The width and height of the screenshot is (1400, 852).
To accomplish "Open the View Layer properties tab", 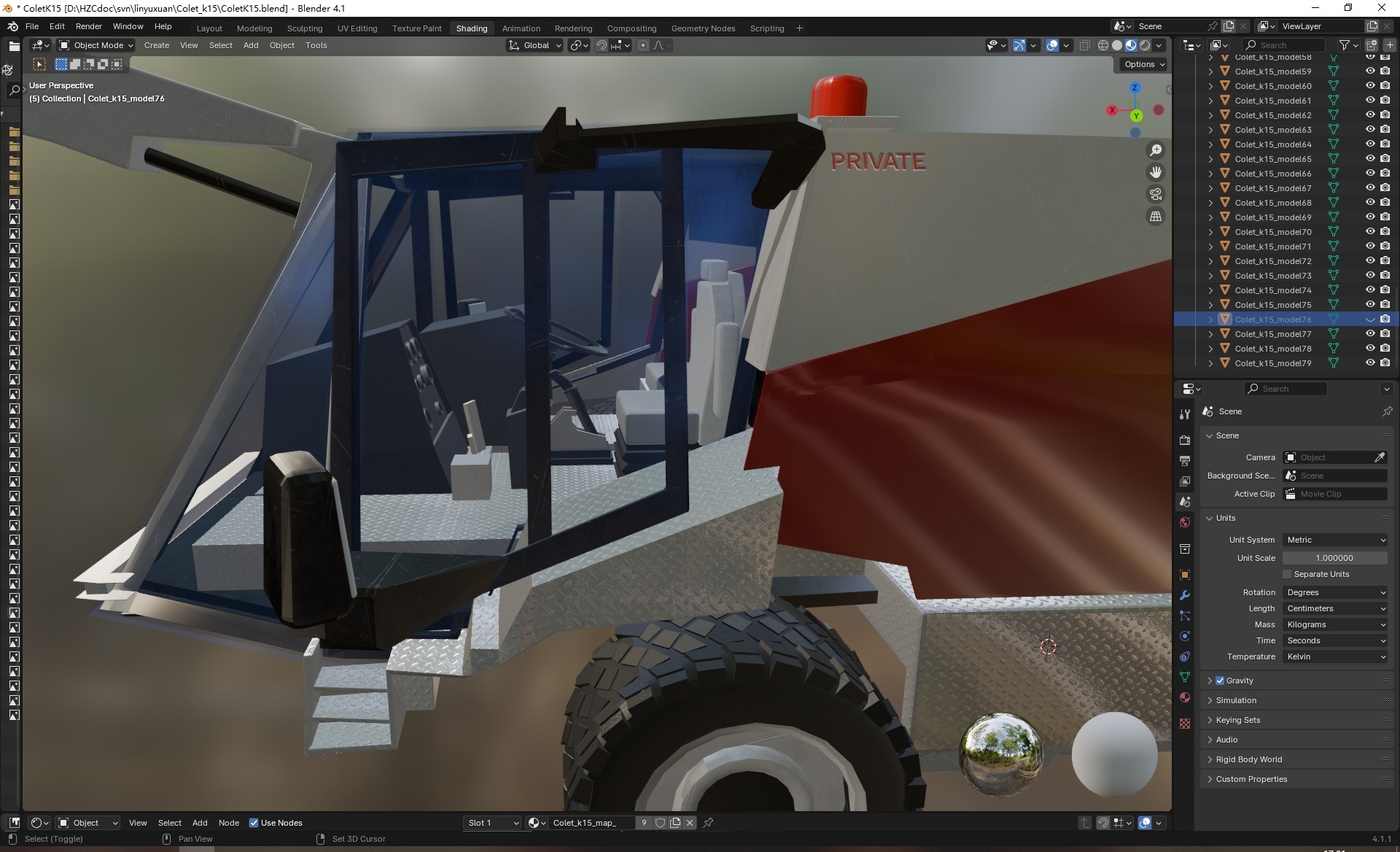I will pyautogui.click(x=1185, y=481).
